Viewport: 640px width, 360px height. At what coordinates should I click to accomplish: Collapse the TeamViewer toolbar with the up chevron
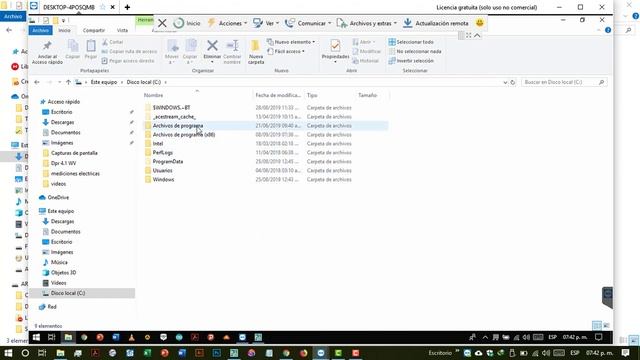click(x=477, y=36)
